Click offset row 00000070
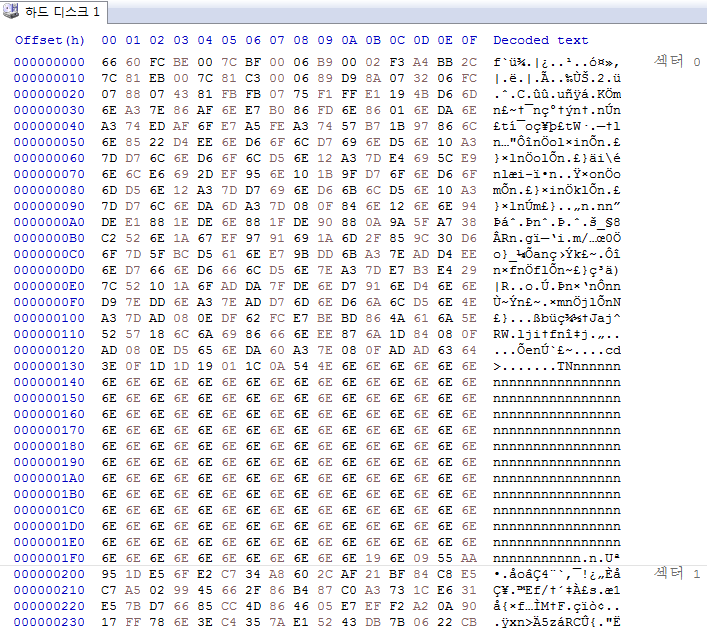The height and width of the screenshot is (632, 707). coord(49,174)
